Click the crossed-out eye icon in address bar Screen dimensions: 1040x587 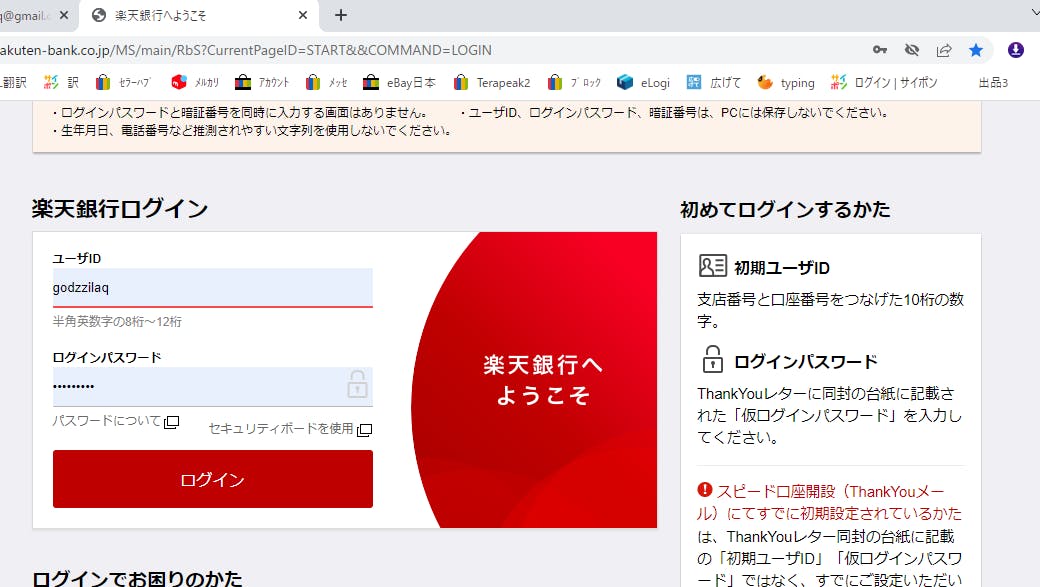click(x=912, y=50)
